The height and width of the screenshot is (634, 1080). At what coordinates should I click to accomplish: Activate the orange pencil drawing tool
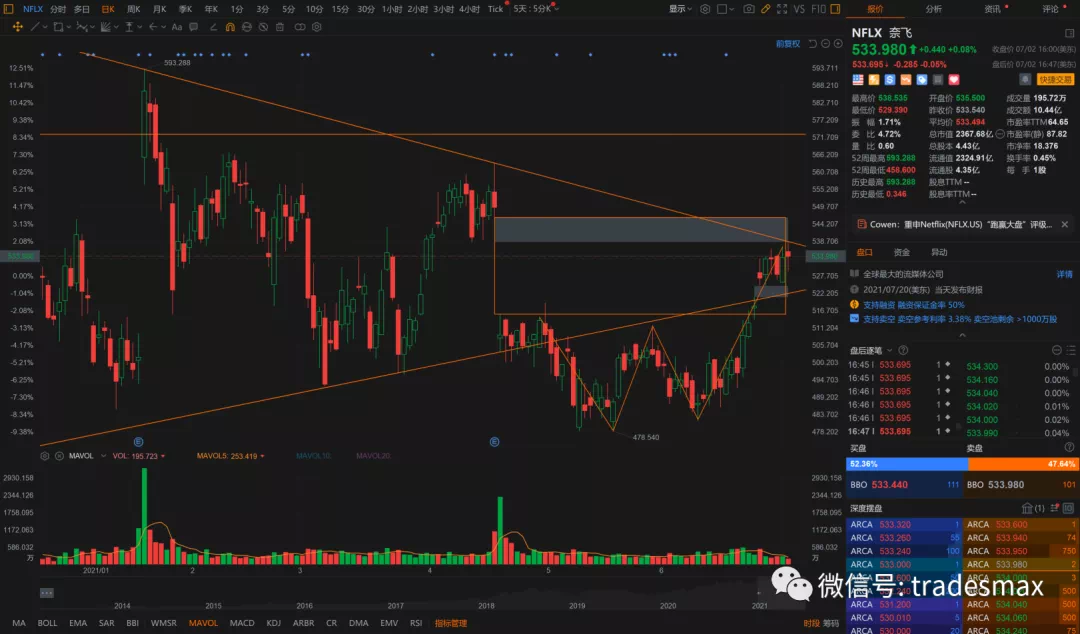(x=766, y=9)
